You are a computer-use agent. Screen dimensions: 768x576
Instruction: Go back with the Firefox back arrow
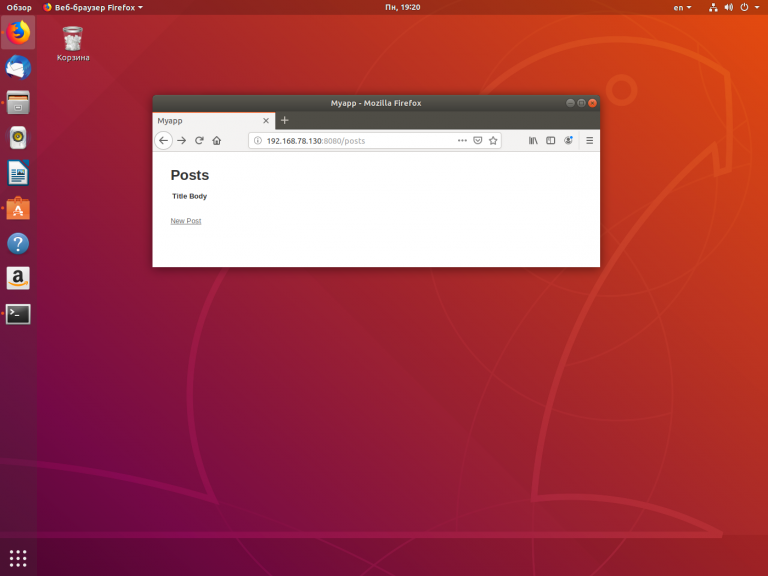pos(164,141)
